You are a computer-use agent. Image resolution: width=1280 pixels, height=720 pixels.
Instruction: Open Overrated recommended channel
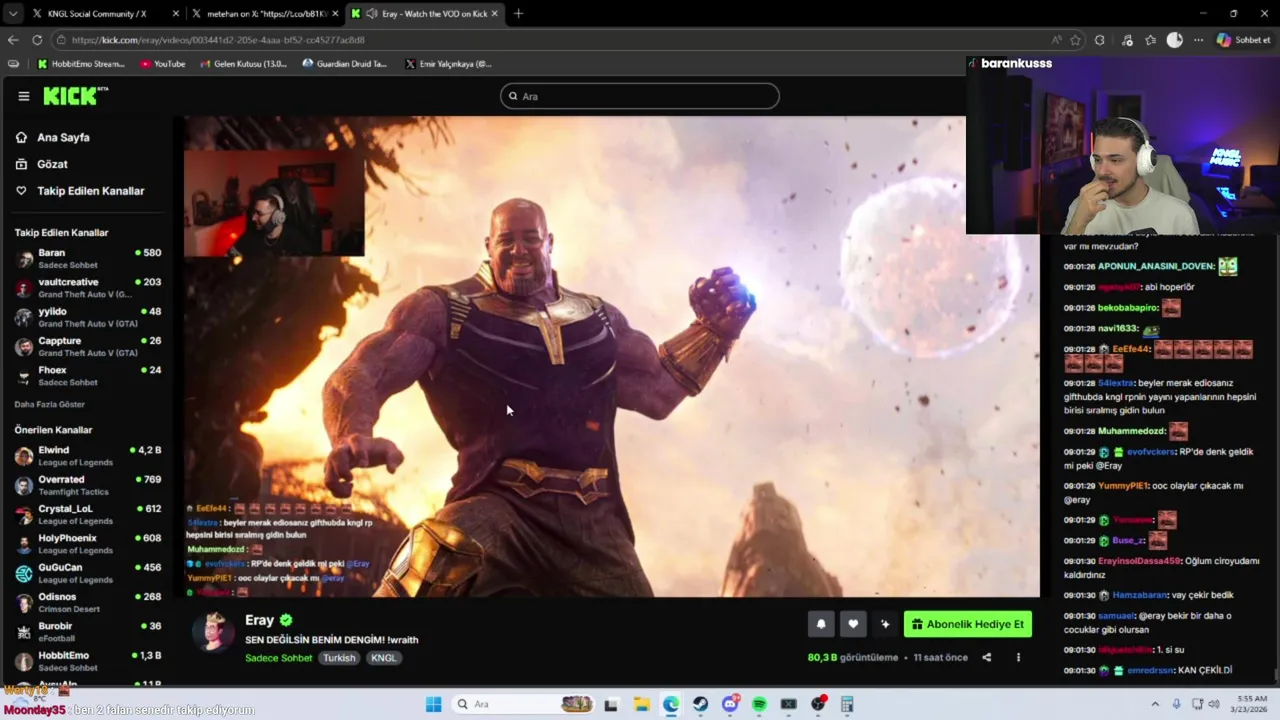click(88, 485)
